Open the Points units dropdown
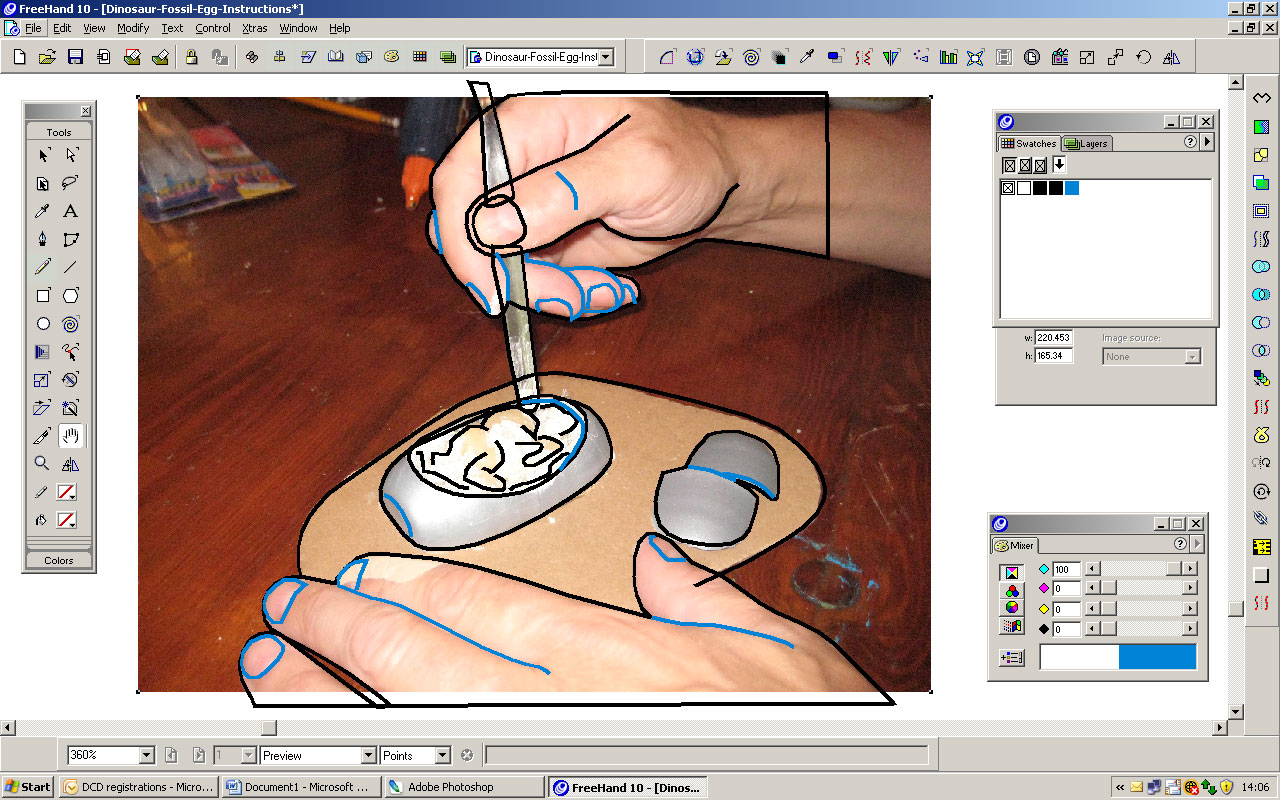The height and width of the screenshot is (800, 1280). (442, 756)
